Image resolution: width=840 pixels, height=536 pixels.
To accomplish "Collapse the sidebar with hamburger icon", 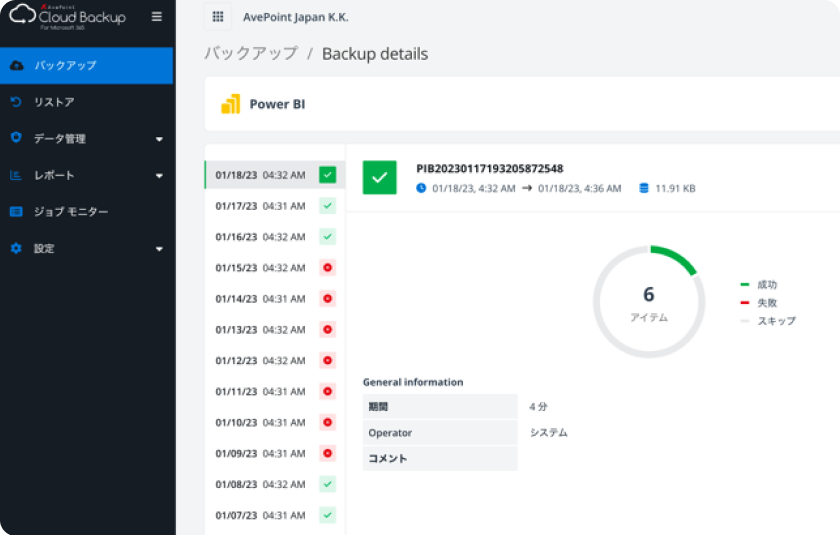I will (156, 17).
